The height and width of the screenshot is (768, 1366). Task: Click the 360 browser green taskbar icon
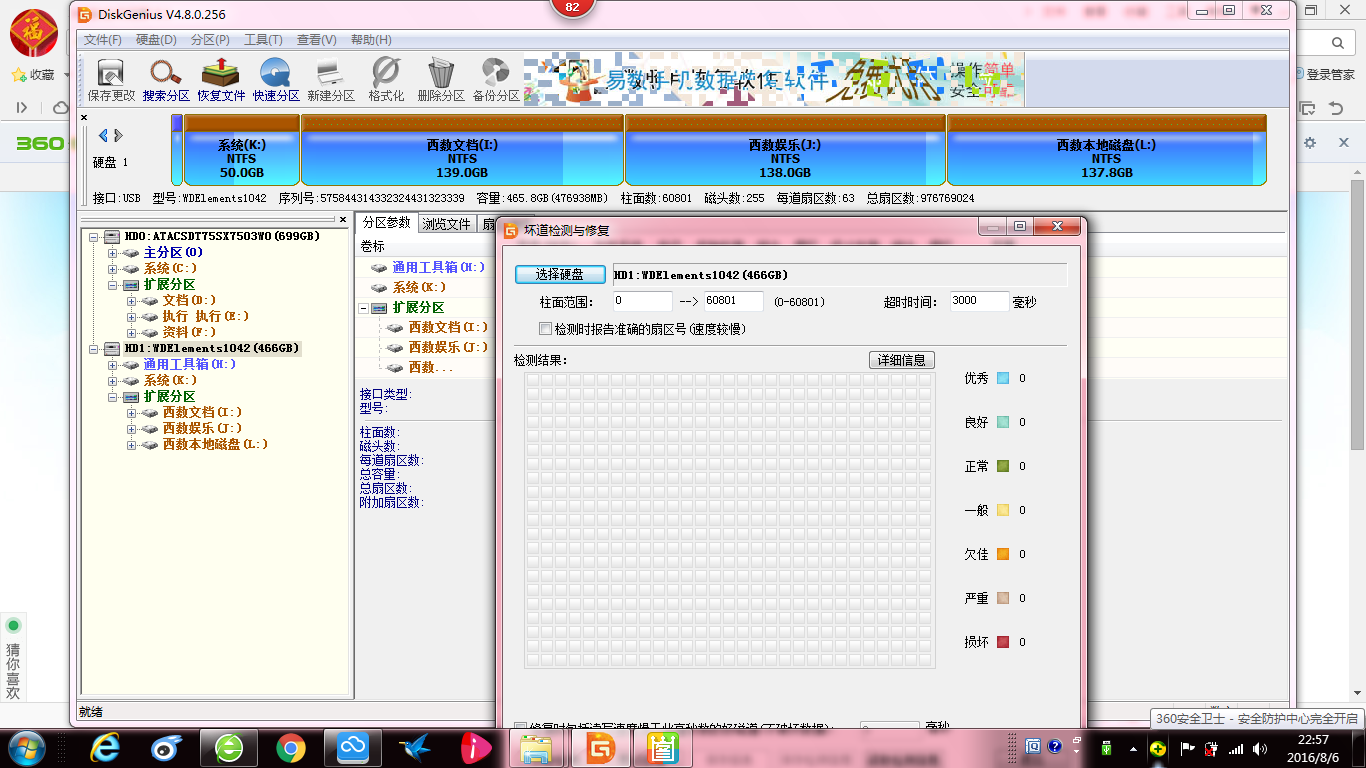[229, 747]
